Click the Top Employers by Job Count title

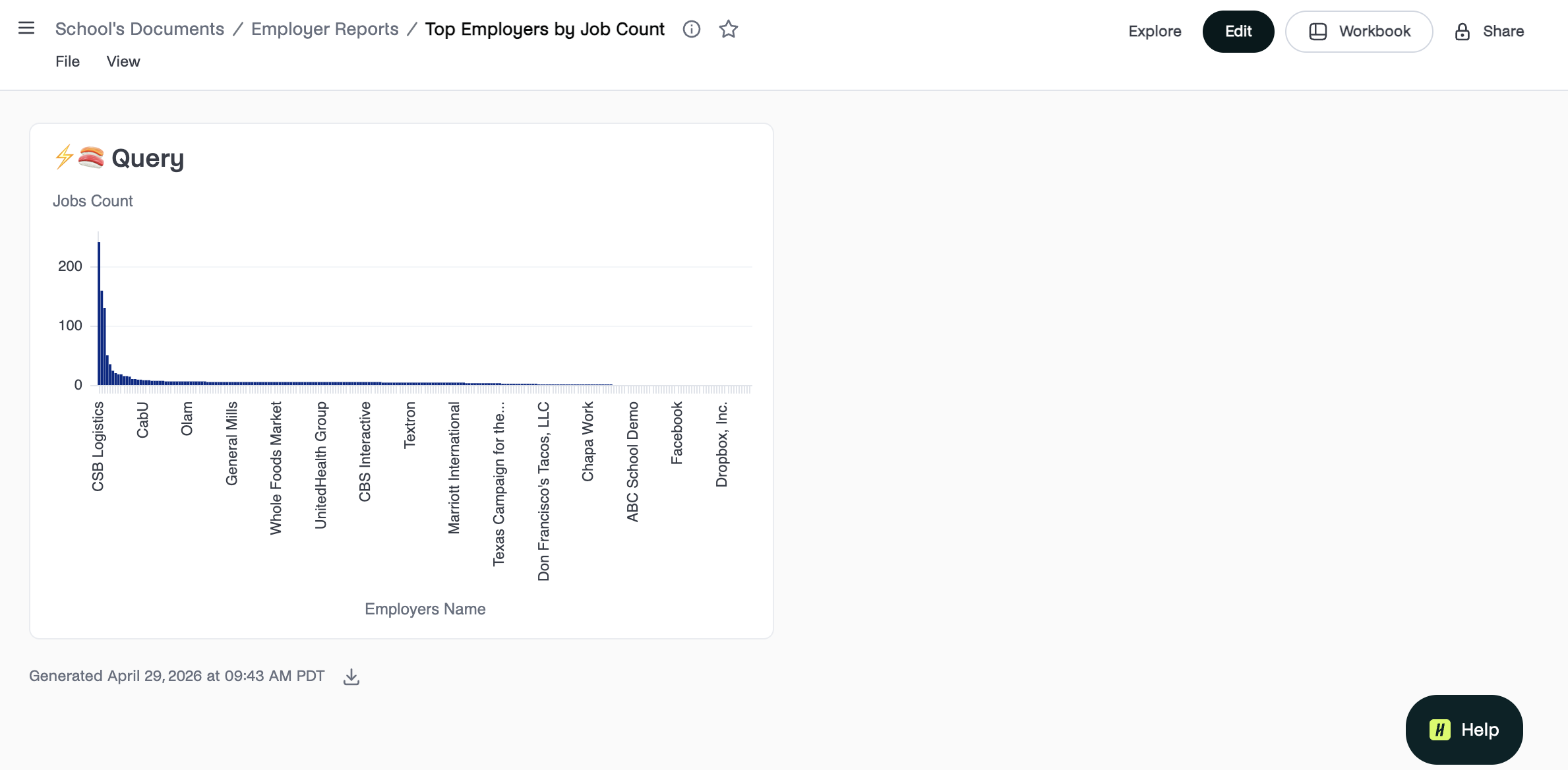coord(545,29)
